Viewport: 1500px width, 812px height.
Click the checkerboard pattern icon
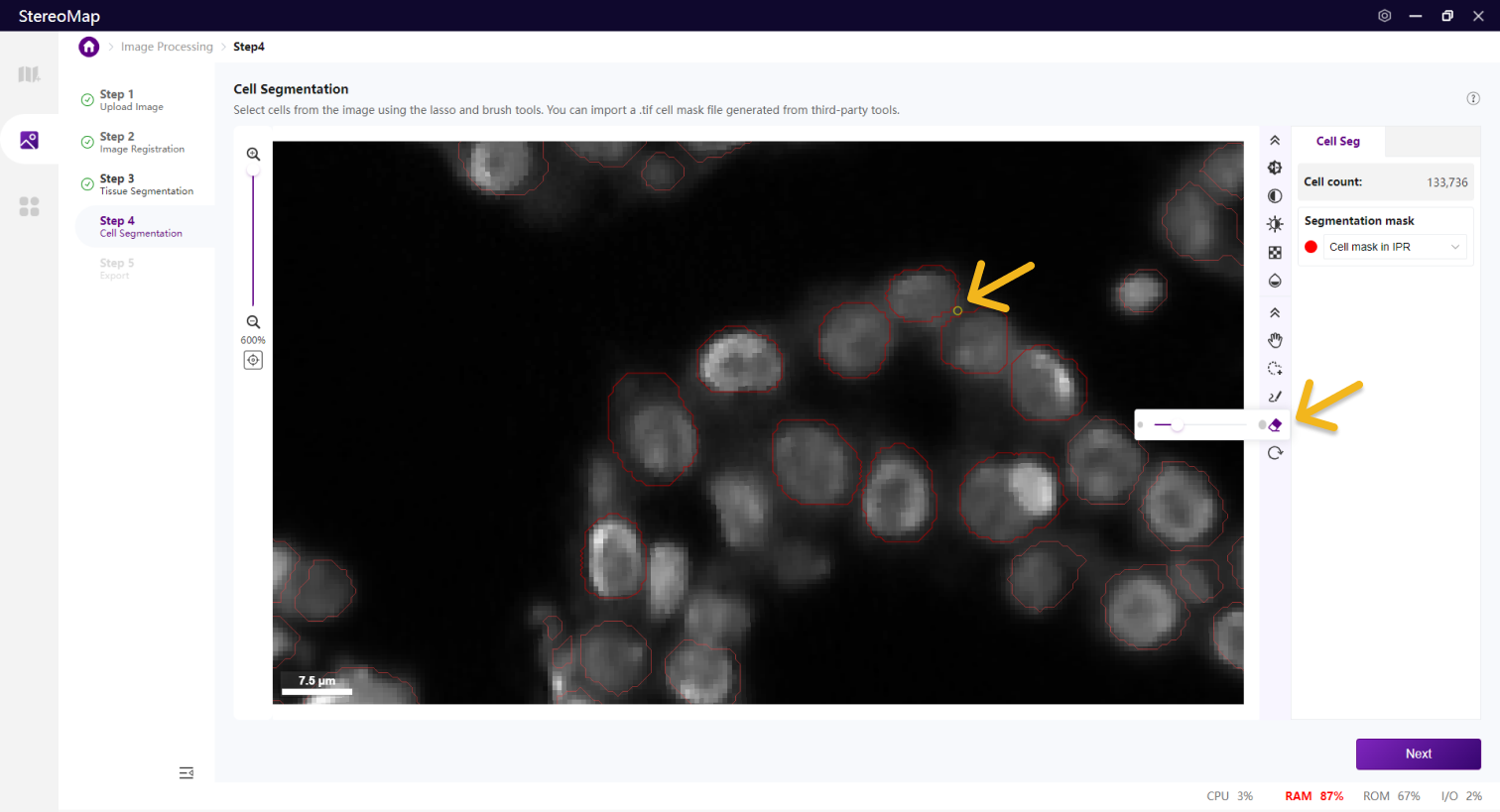(1275, 253)
